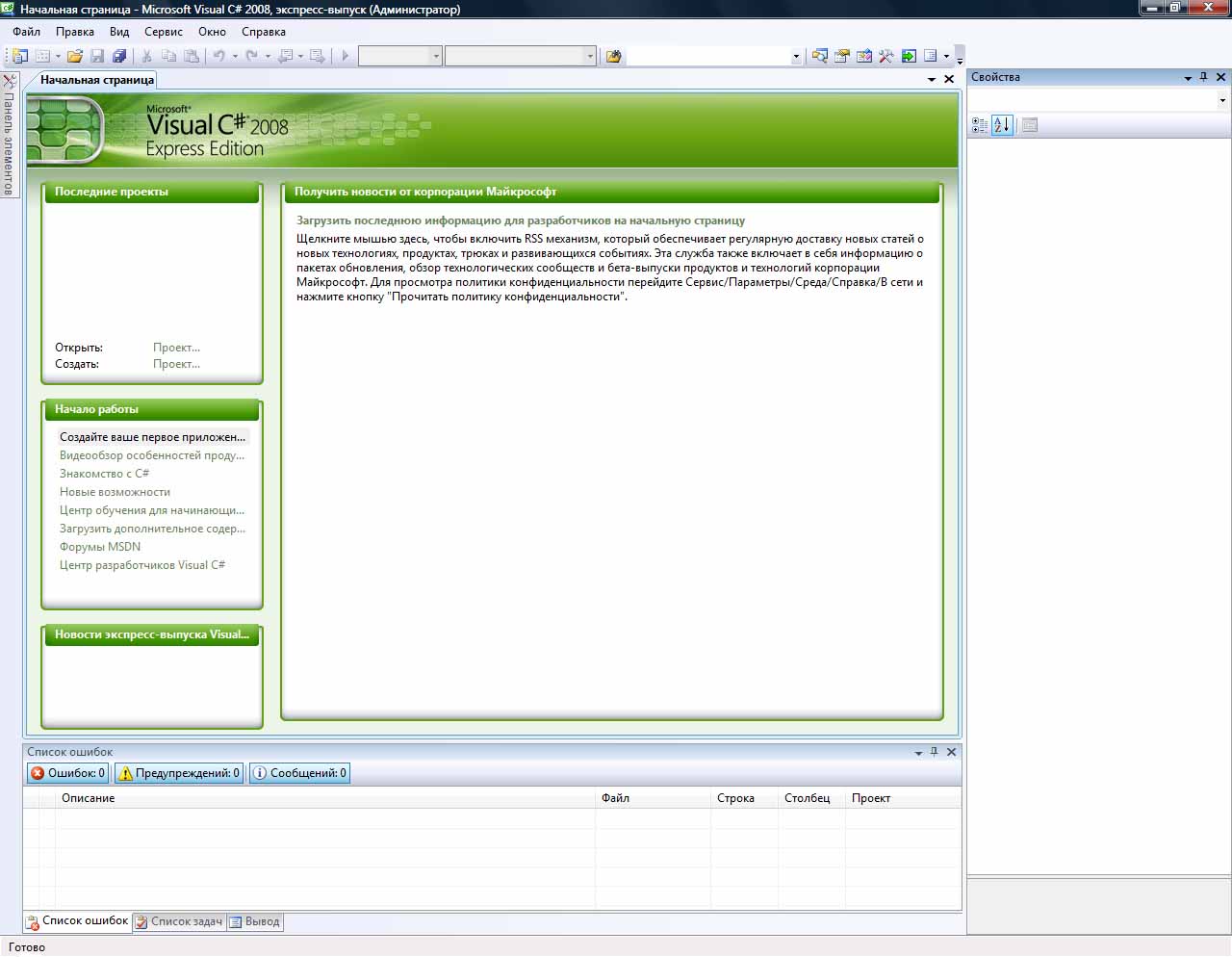The width and height of the screenshot is (1232, 957).
Task: Open the Undo history dropdown arrow
Action: (x=235, y=56)
